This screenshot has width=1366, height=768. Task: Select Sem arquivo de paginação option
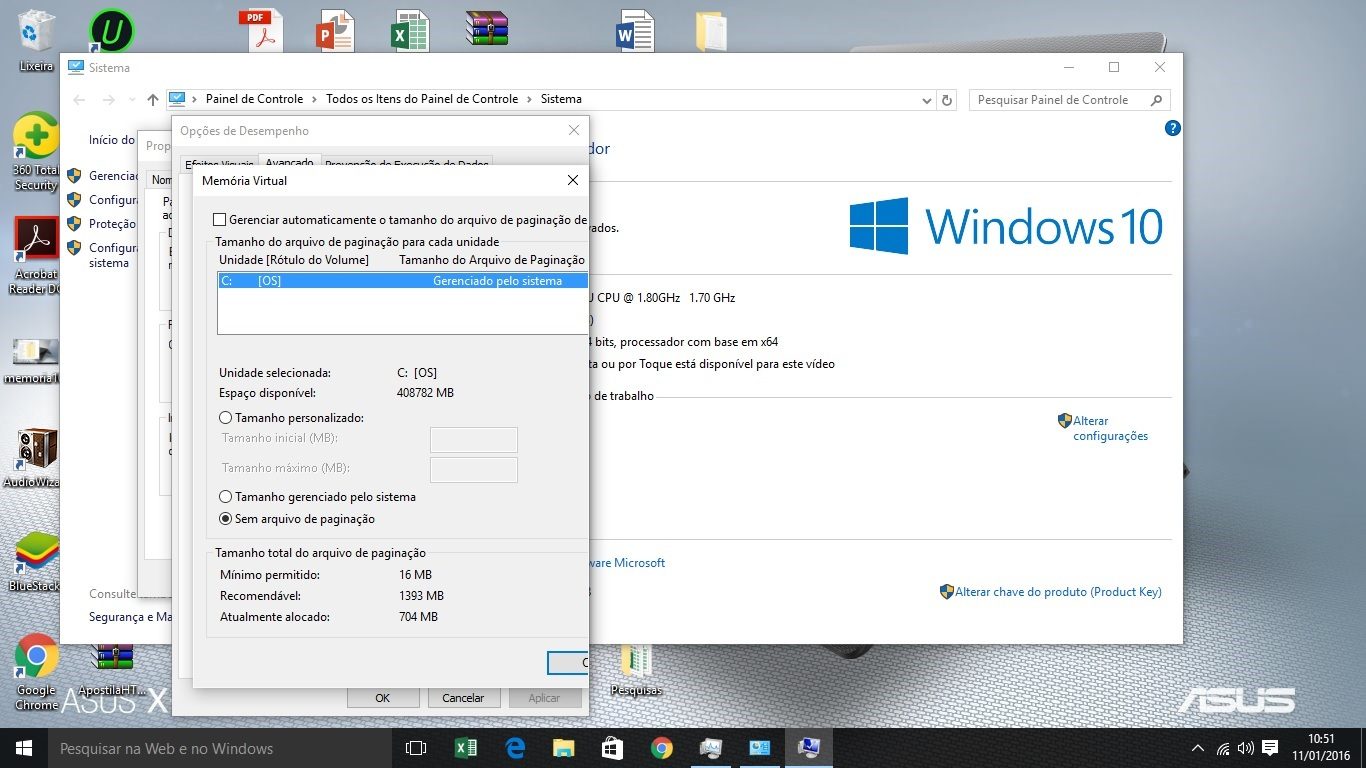226,519
